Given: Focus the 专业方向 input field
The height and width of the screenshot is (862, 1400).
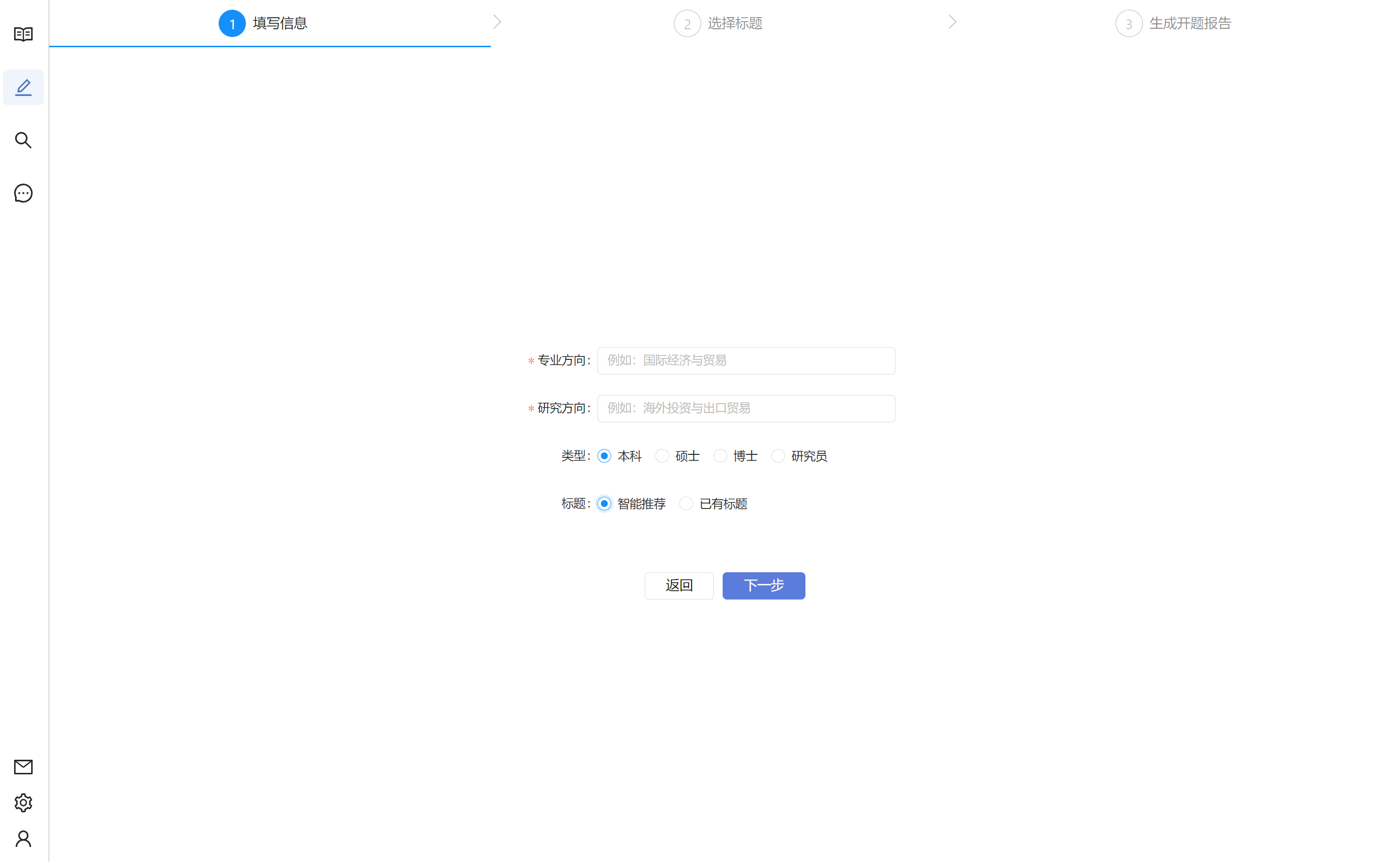Looking at the screenshot, I should (x=746, y=361).
